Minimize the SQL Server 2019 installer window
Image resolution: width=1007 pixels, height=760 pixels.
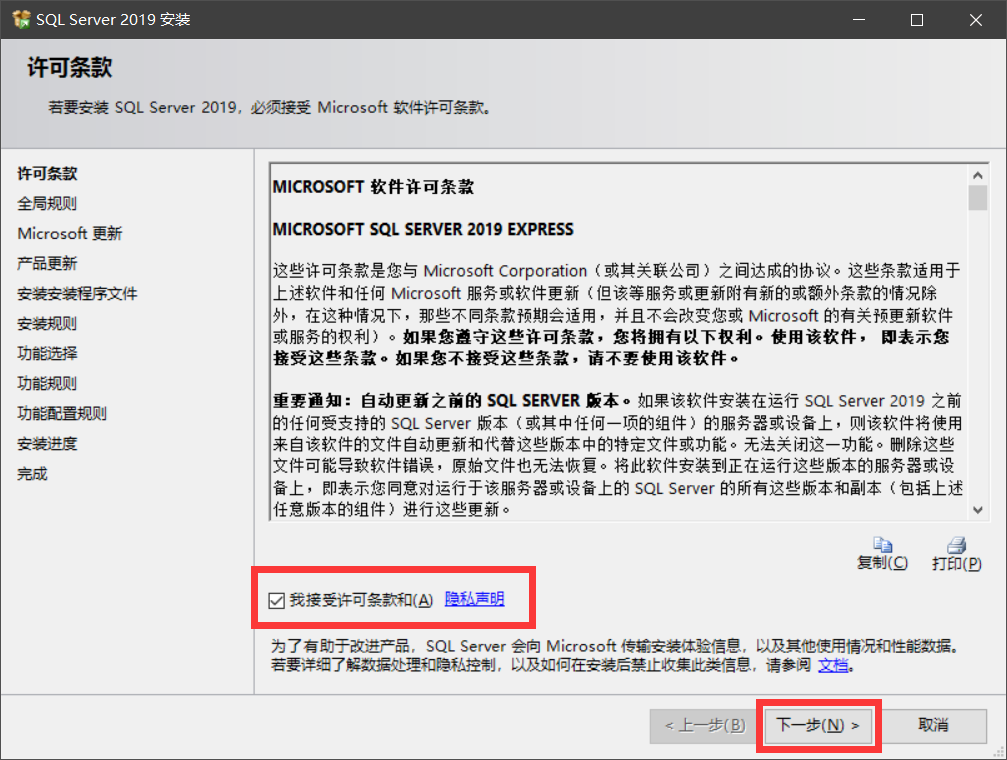pyautogui.click(x=859, y=19)
